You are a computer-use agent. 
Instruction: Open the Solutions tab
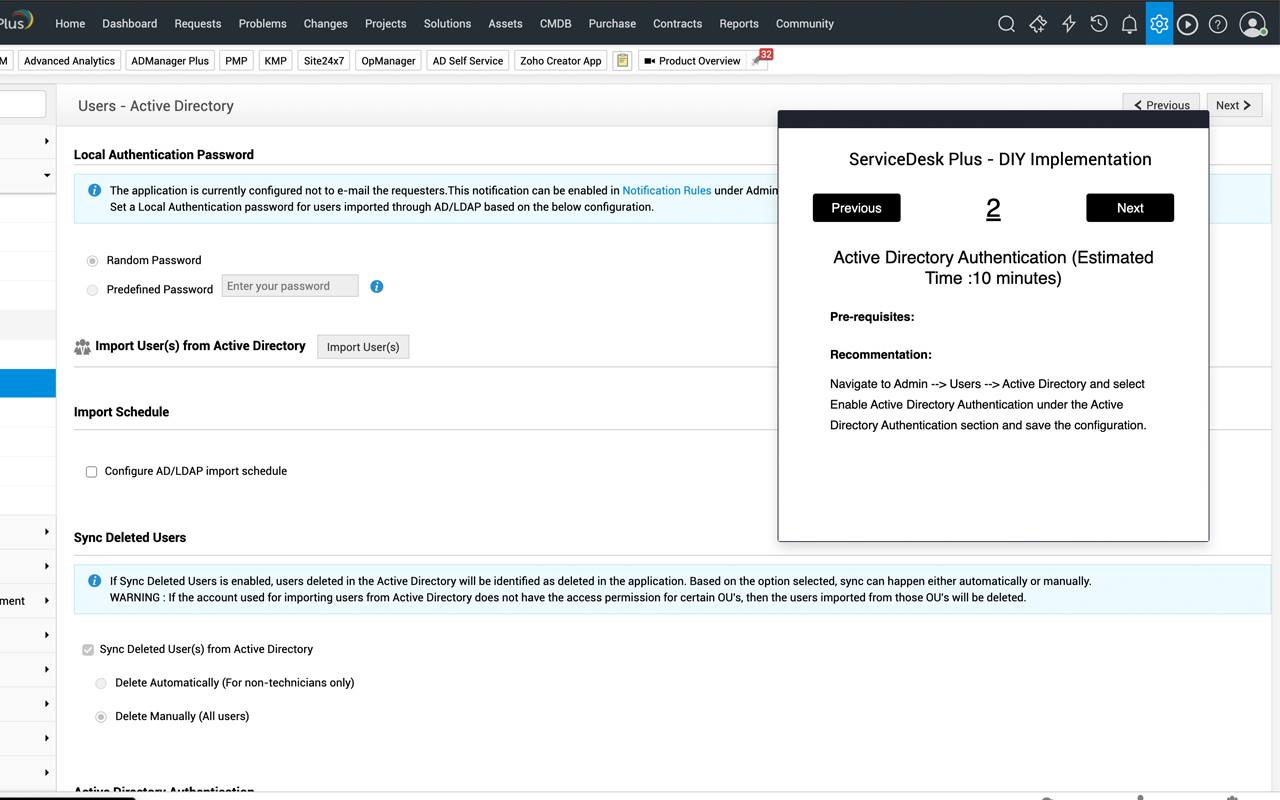[448, 23]
